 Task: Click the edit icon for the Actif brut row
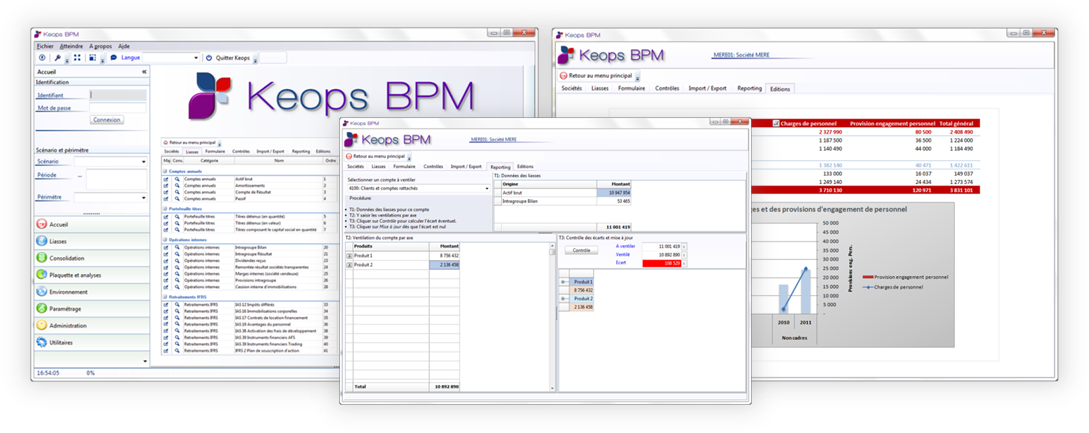[166, 179]
